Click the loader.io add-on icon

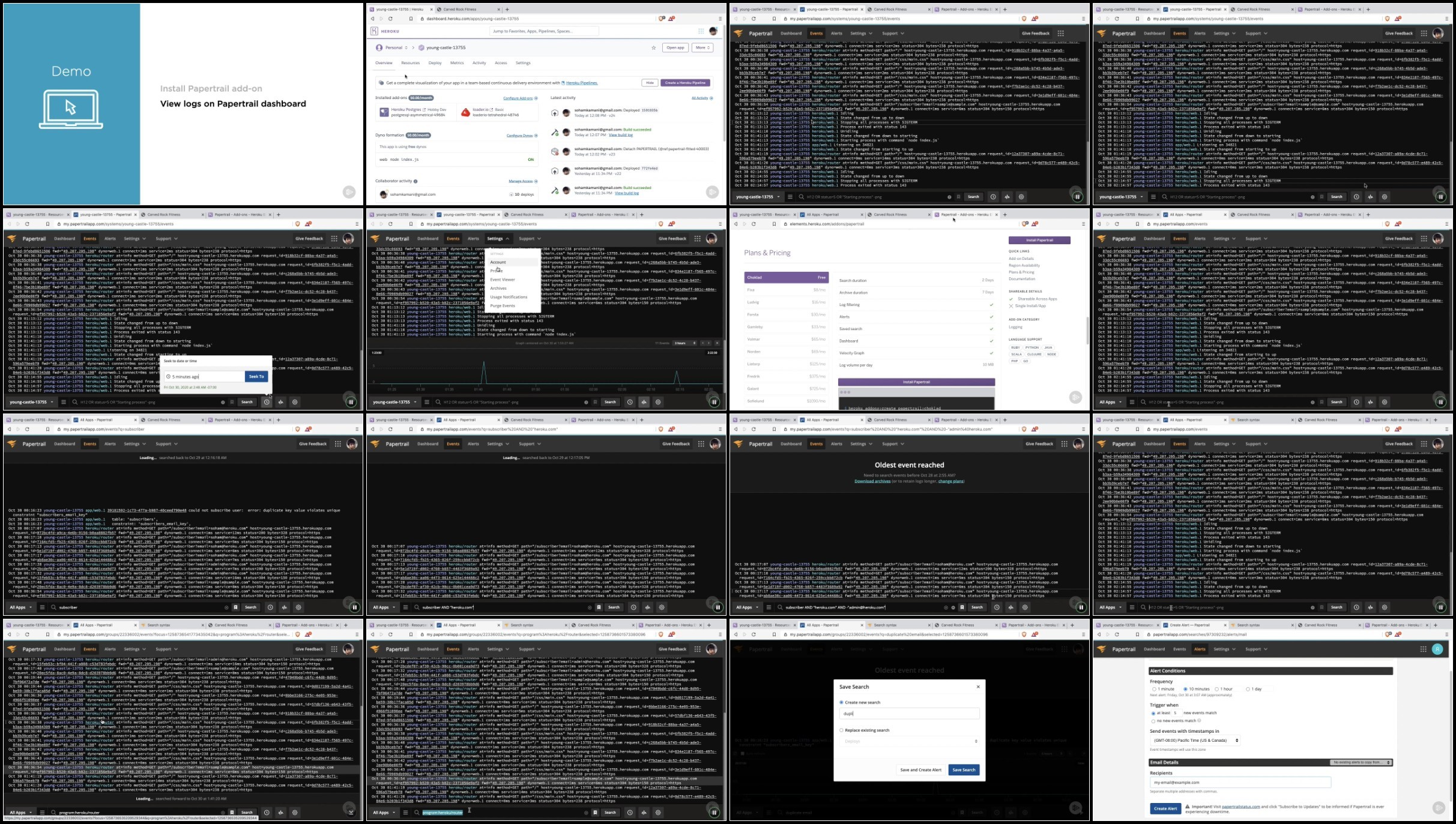465,112
